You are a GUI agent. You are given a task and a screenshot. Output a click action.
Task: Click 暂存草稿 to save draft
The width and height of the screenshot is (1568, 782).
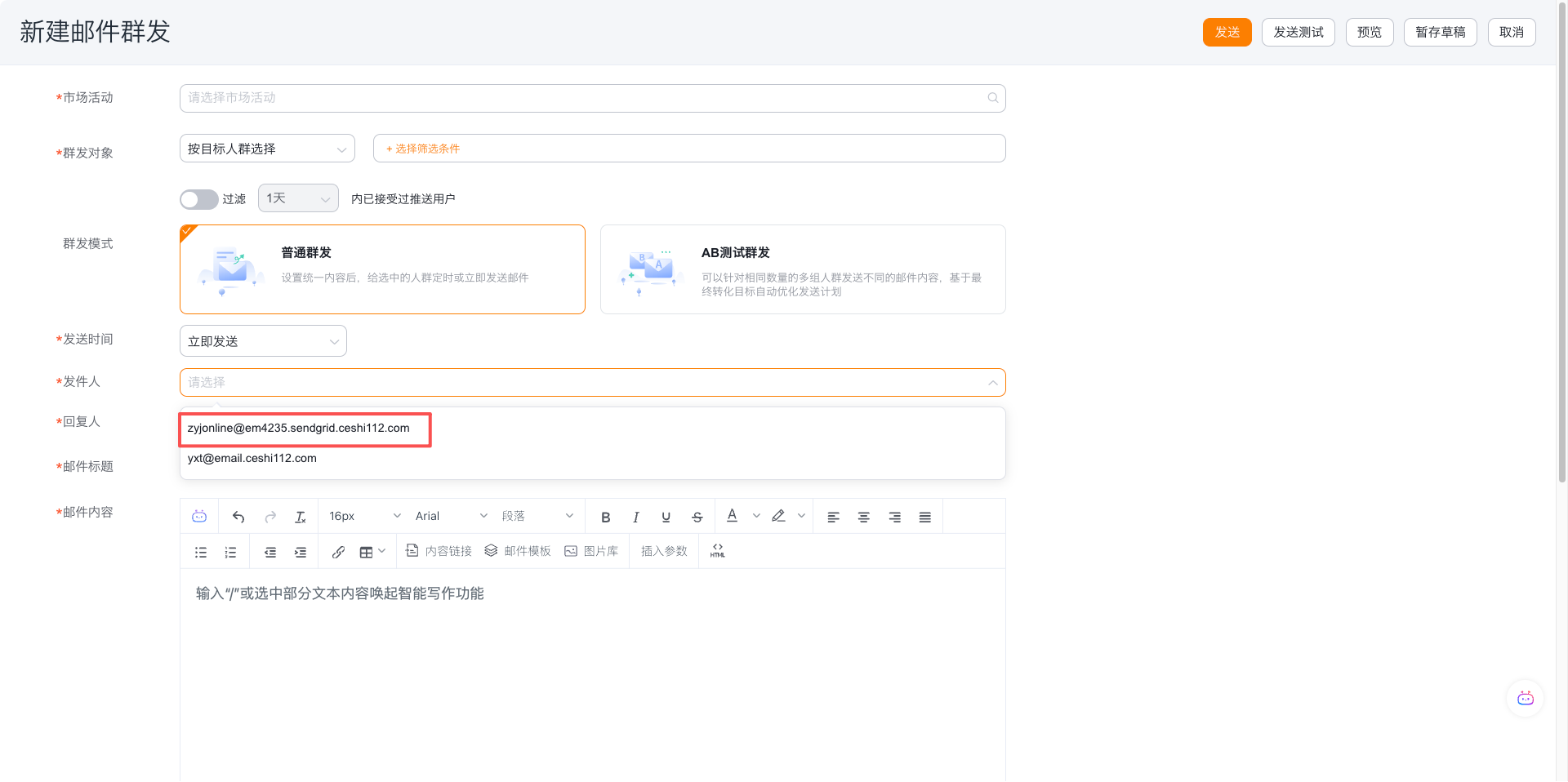click(1440, 32)
